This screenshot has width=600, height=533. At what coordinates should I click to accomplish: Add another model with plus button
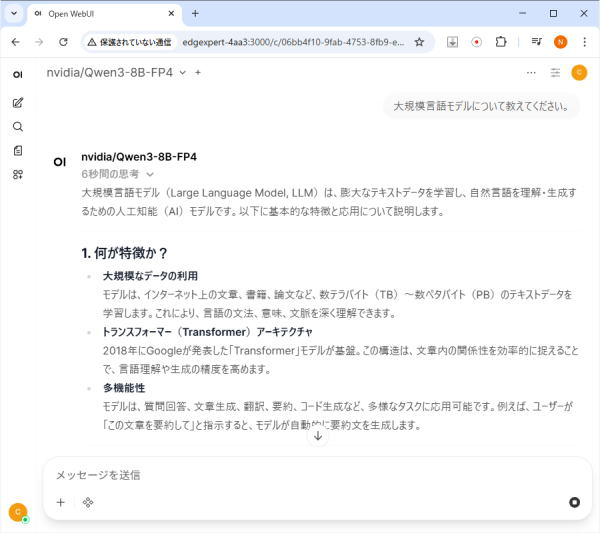[198, 73]
